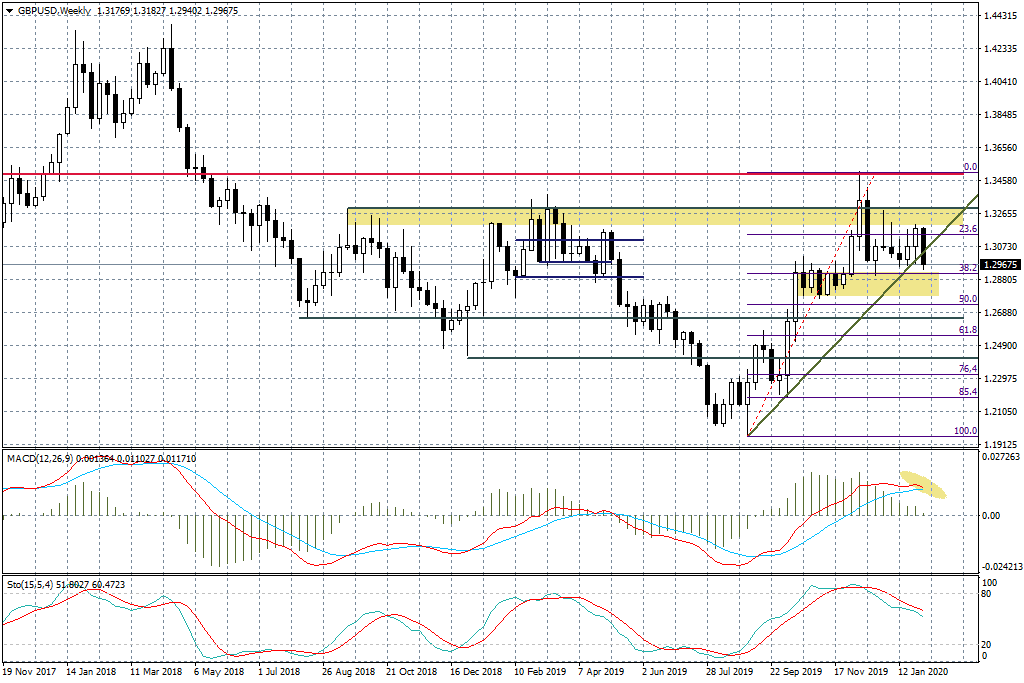1024x683 pixels.
Task: Click the chart shift triangle beside GBPUSD title
Action: [x=7, y=10]
